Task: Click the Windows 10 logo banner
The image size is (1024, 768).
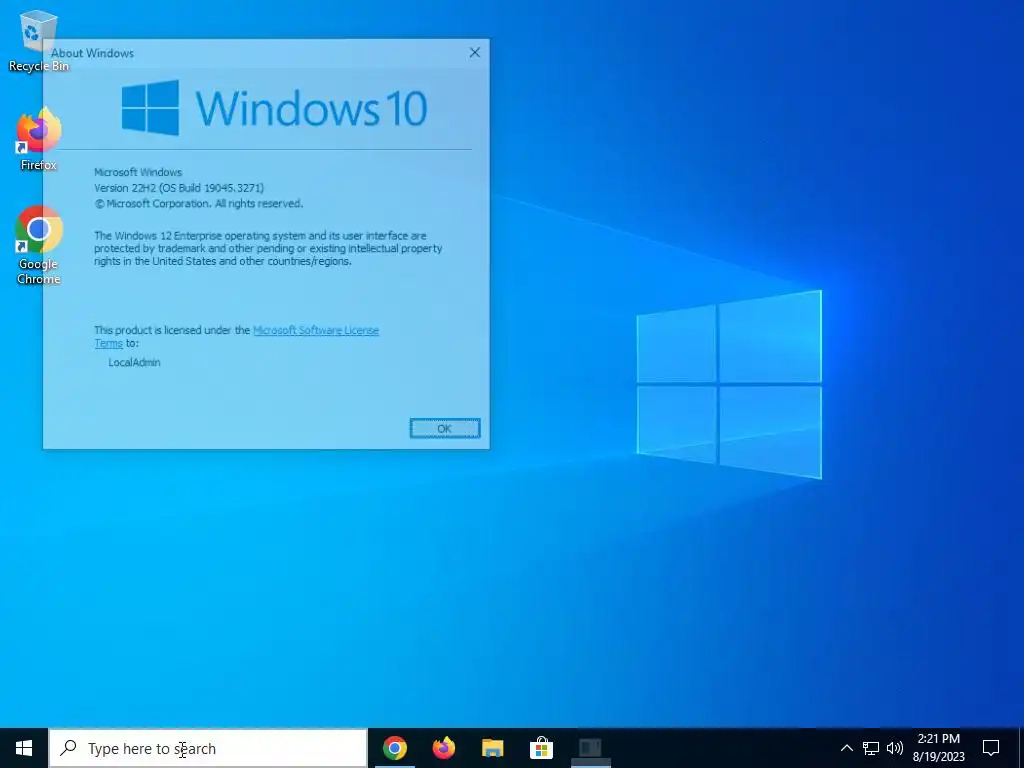Action: pos(274,108)
